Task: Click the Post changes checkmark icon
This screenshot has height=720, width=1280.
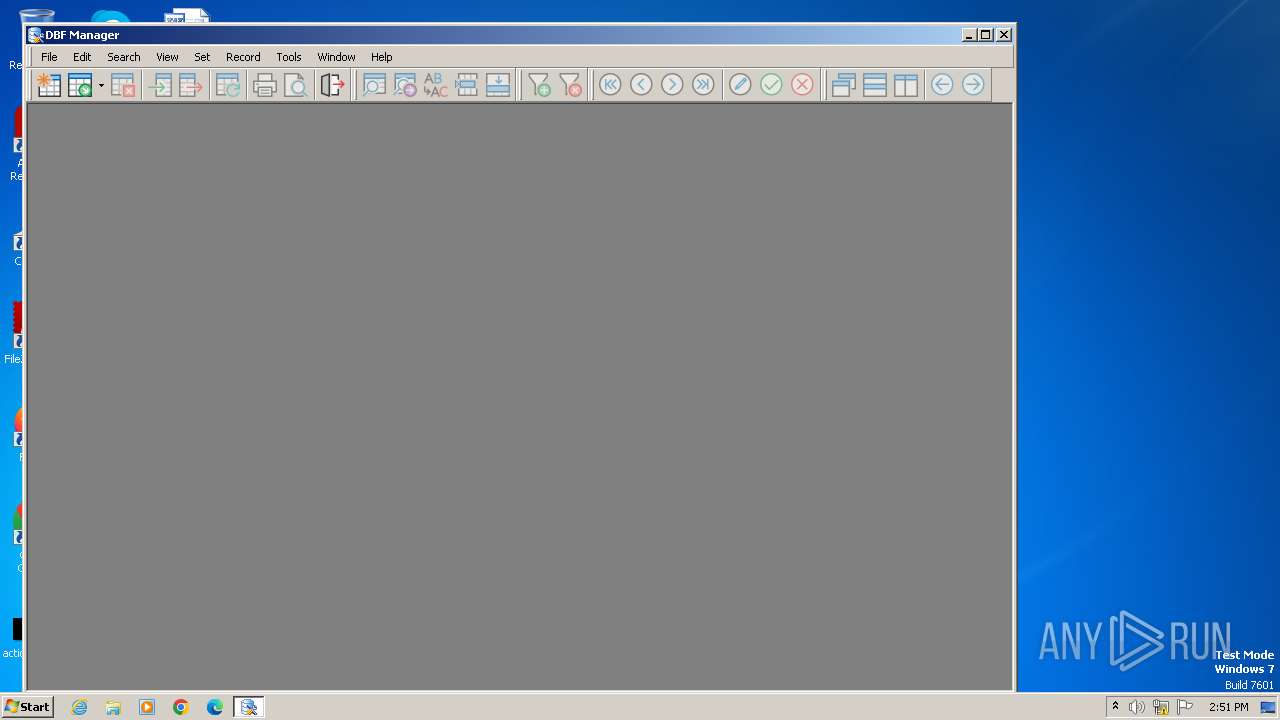Action: [x=771, y=85]
